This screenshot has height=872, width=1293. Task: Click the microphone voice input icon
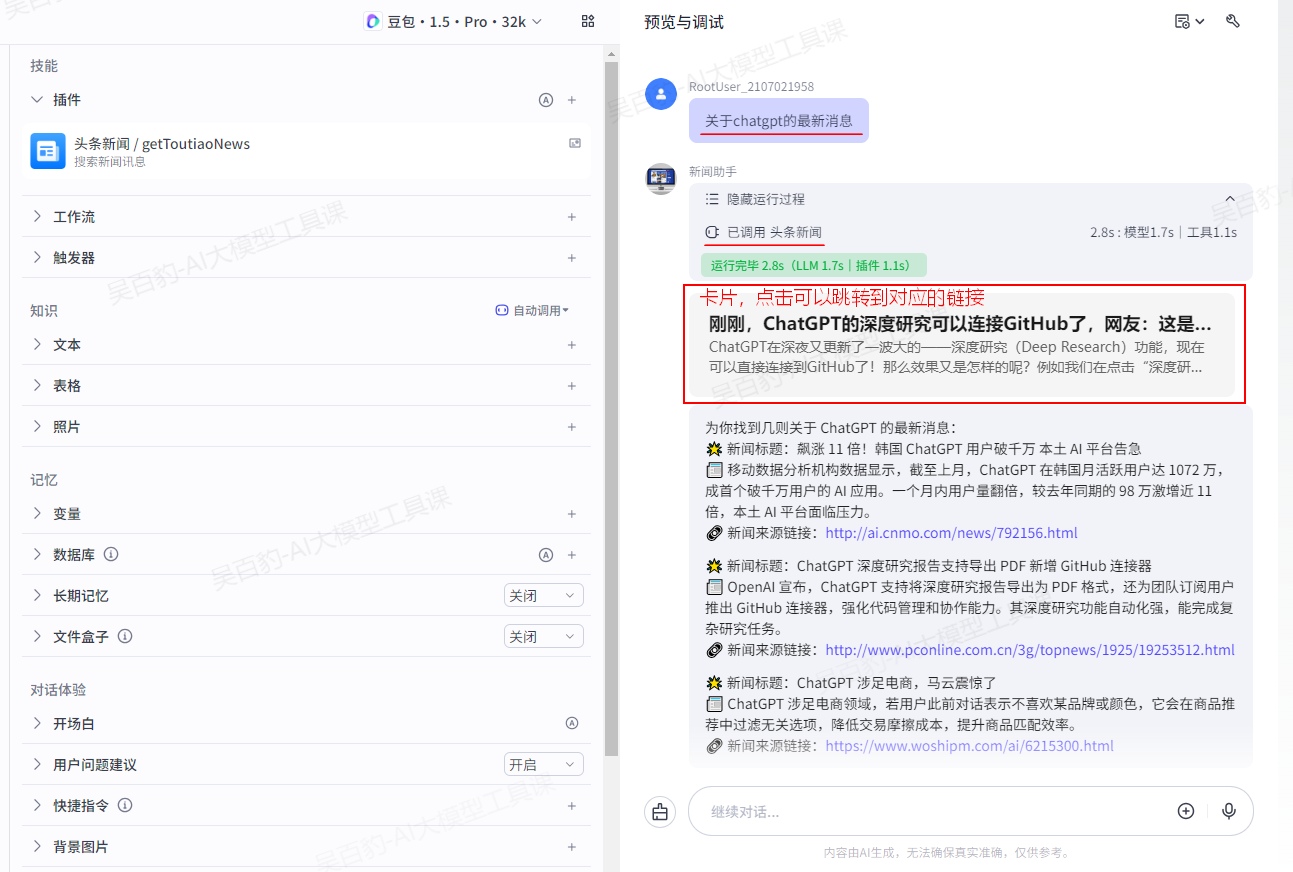[x=1229, y=811]
